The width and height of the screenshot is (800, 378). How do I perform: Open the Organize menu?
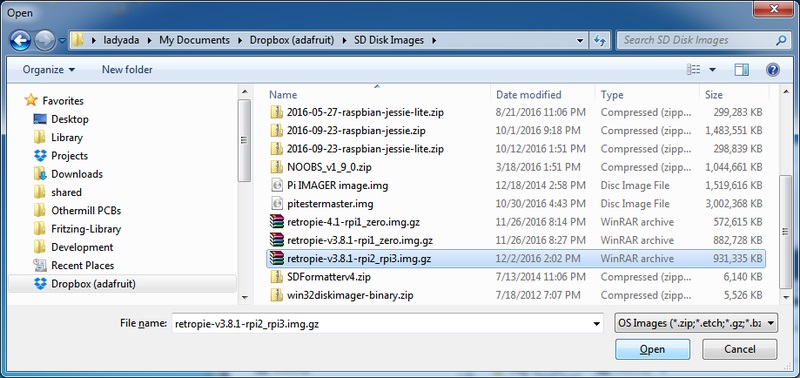(48, 69)
